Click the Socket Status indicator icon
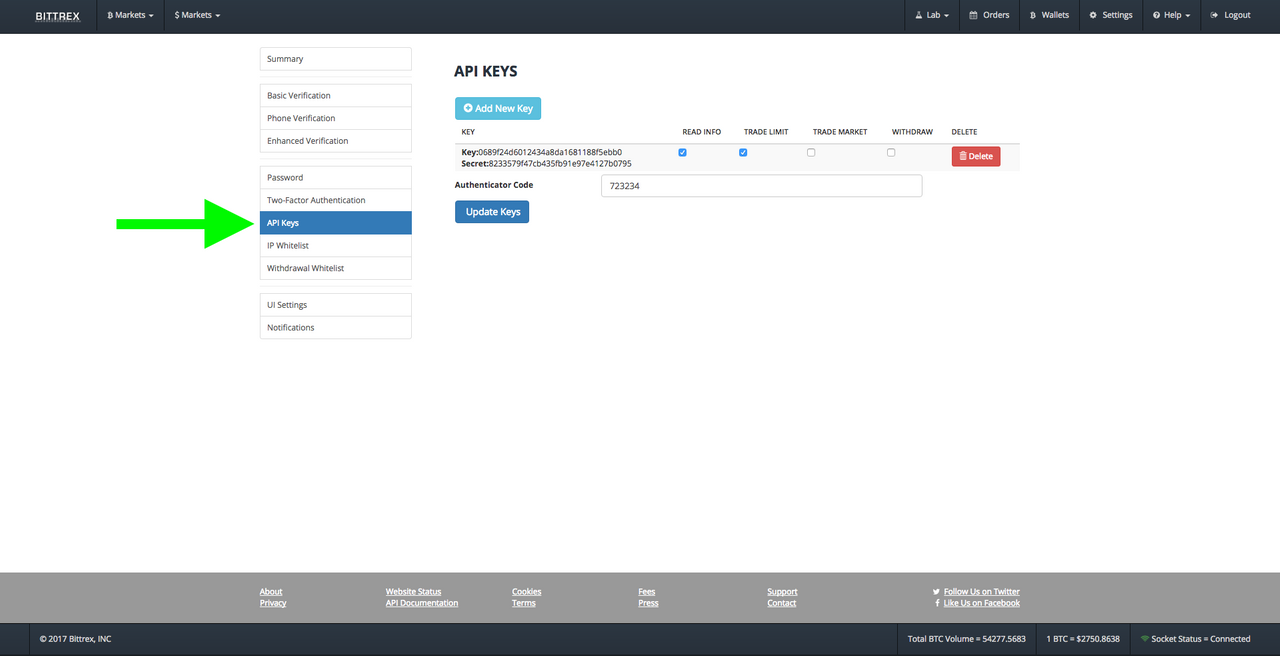 1146,638
